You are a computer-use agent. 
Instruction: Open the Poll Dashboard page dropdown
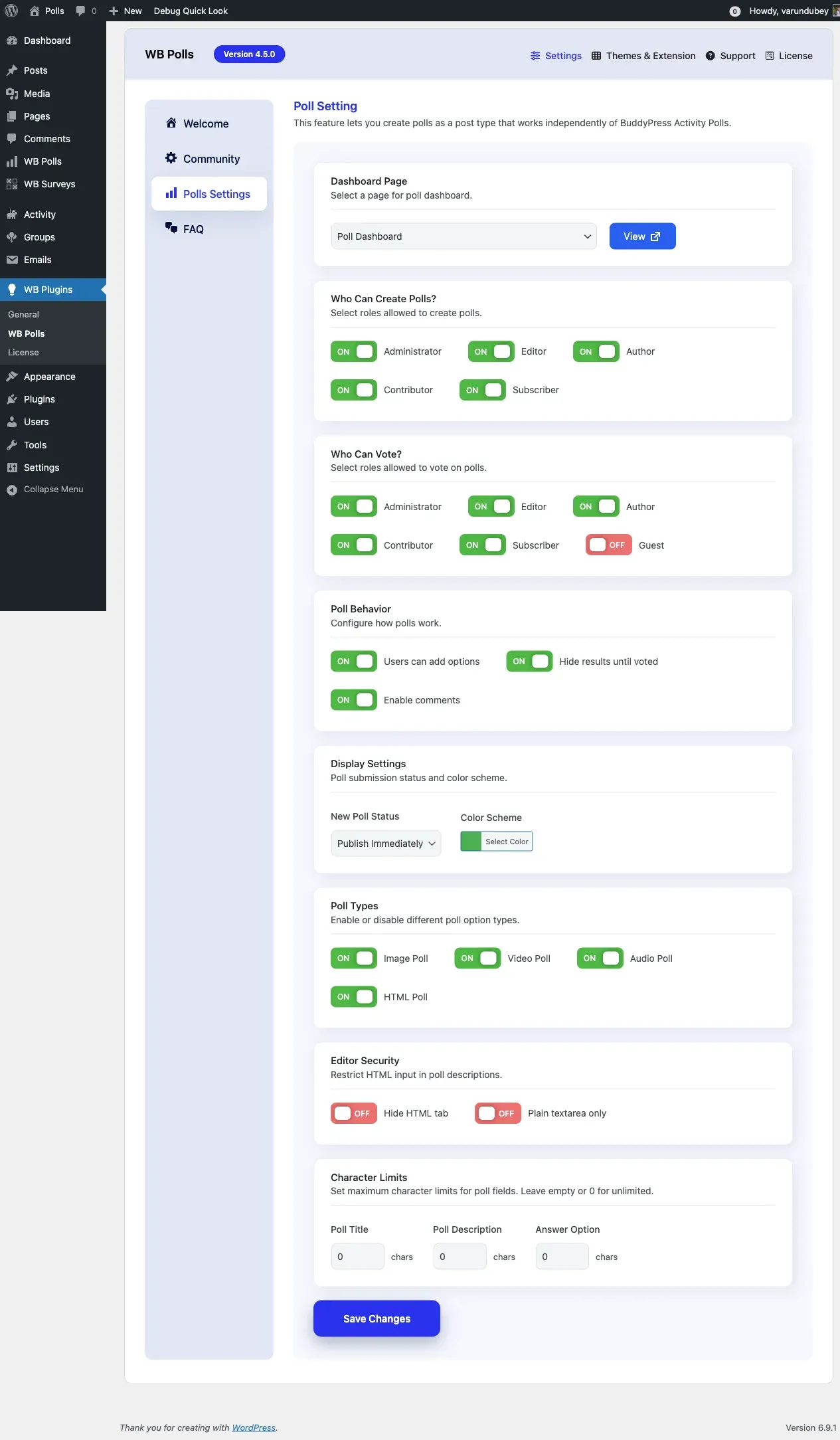click(x=464, y=236)
